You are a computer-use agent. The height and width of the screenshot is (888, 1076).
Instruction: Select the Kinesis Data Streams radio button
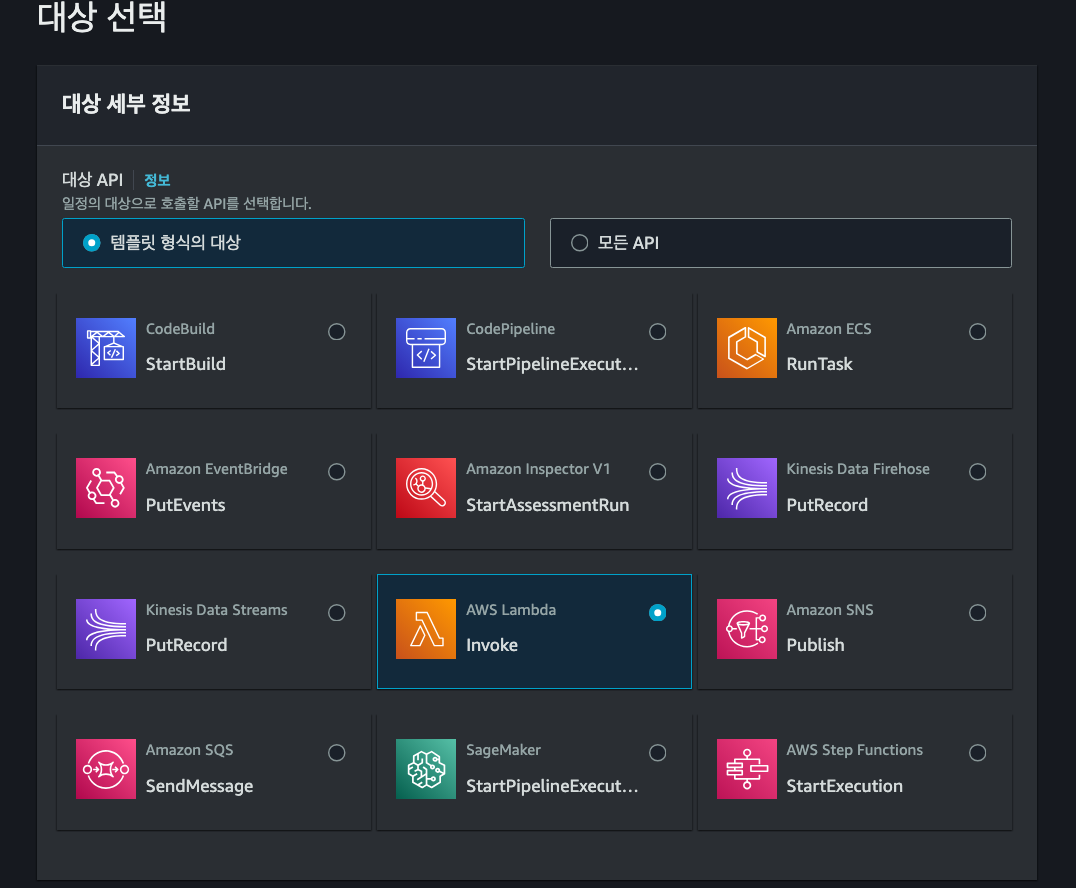tap(336, 612)
